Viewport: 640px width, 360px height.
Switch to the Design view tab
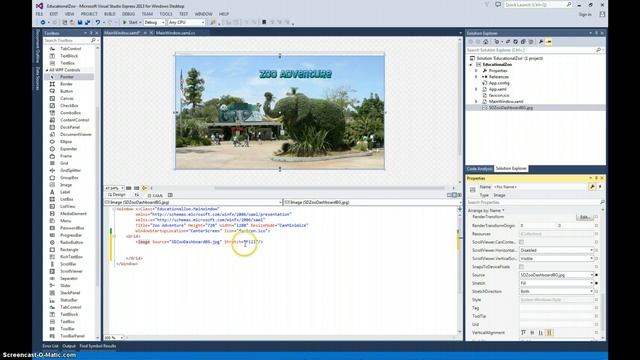117,195
